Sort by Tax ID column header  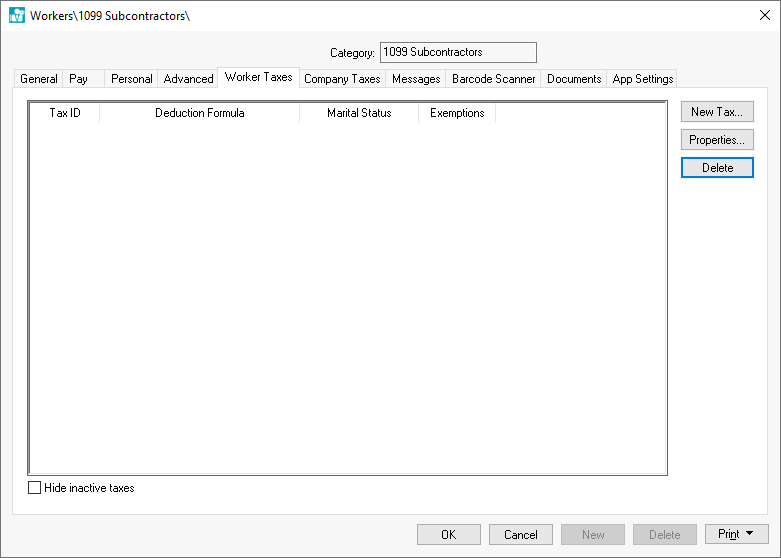pos(65,113)
